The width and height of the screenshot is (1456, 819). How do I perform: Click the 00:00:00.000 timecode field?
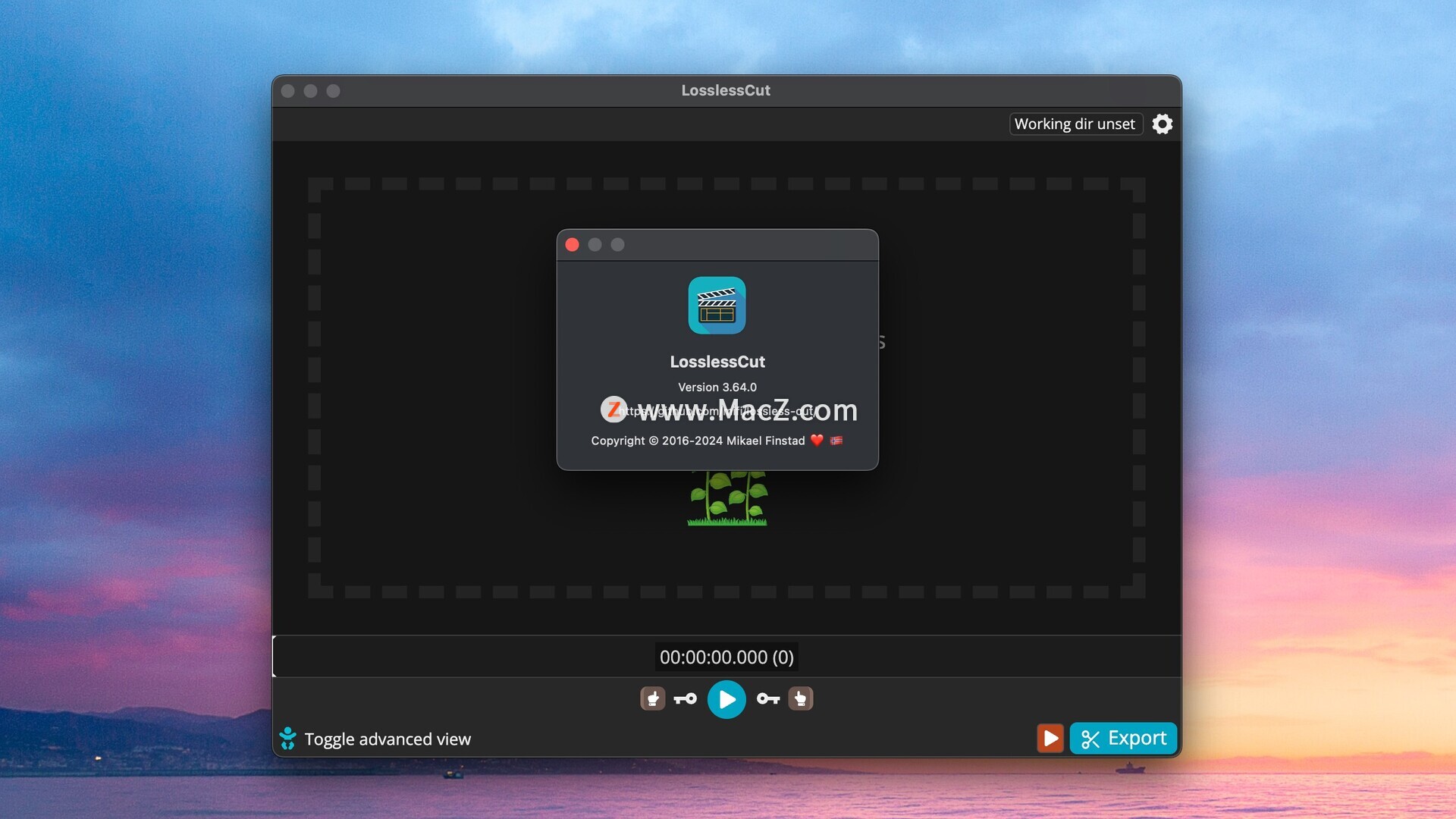[726, 657]
